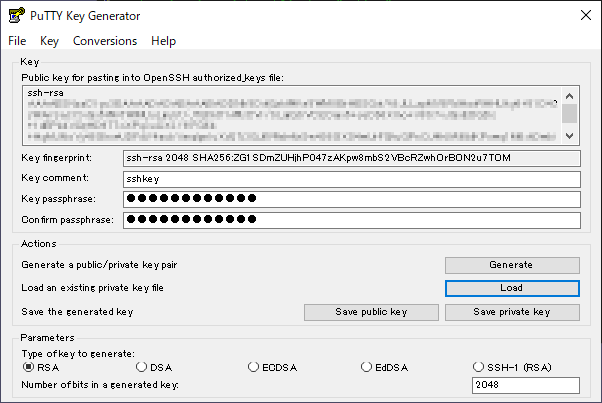Click the Save private key button

click(512, 312)
